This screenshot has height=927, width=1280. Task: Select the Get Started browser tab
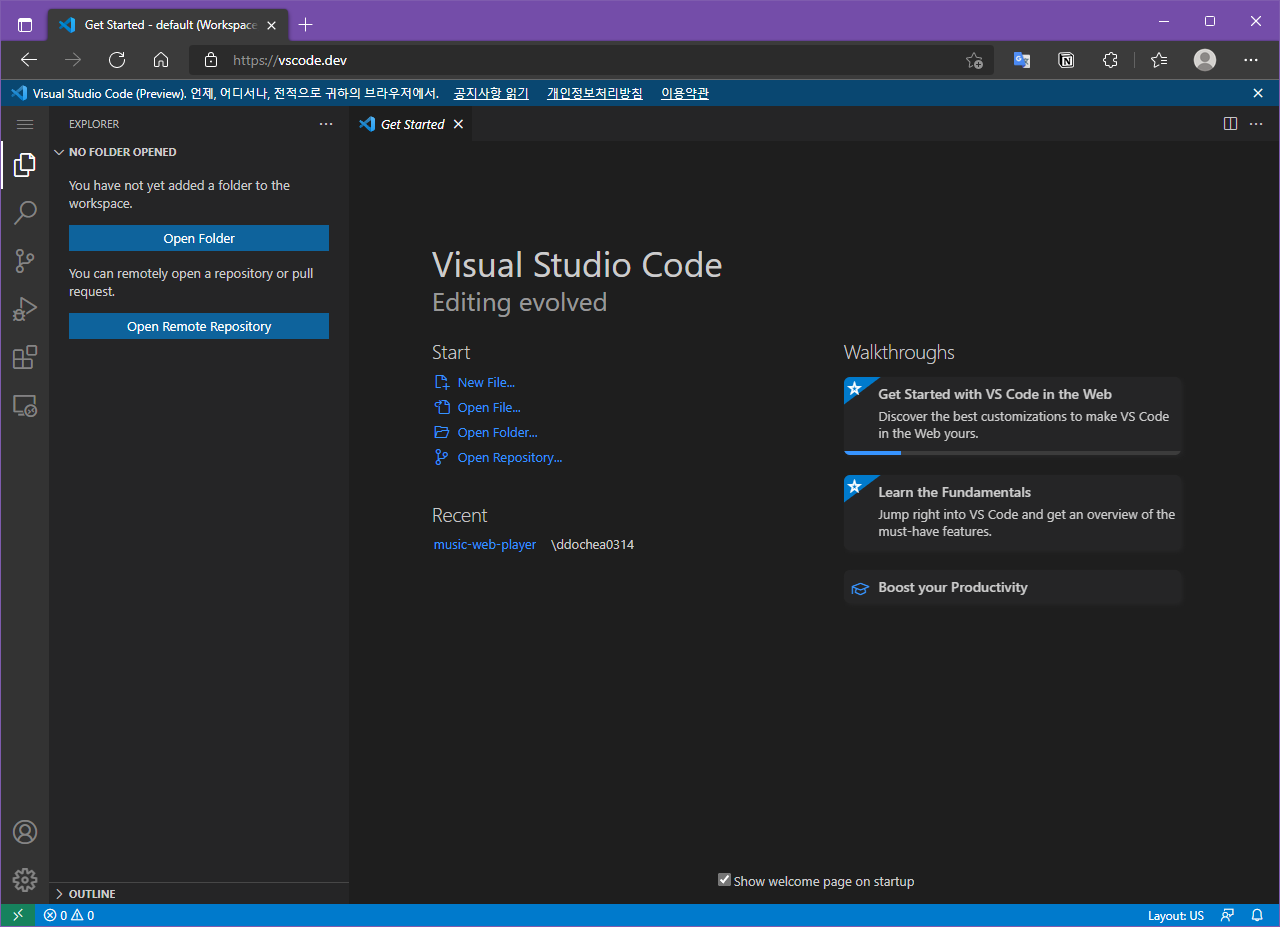(167, 24)
